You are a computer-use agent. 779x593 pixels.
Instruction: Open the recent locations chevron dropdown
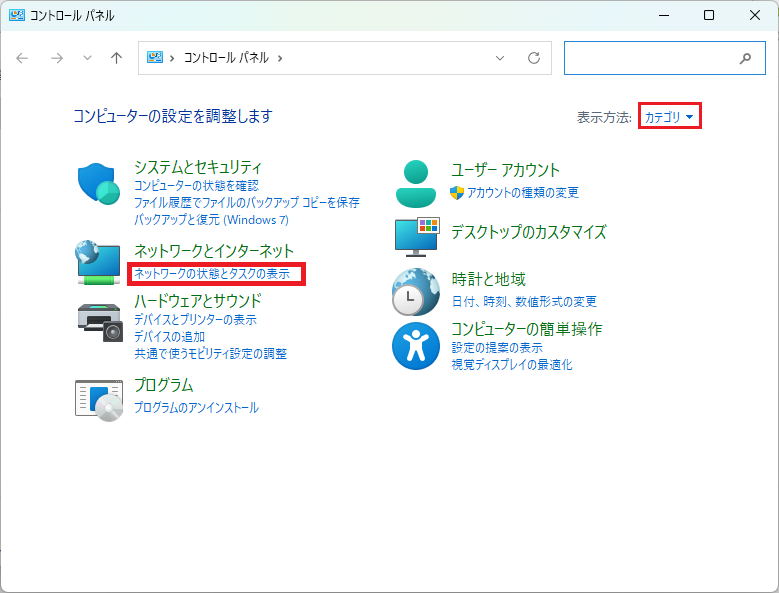tap(87, 58)
